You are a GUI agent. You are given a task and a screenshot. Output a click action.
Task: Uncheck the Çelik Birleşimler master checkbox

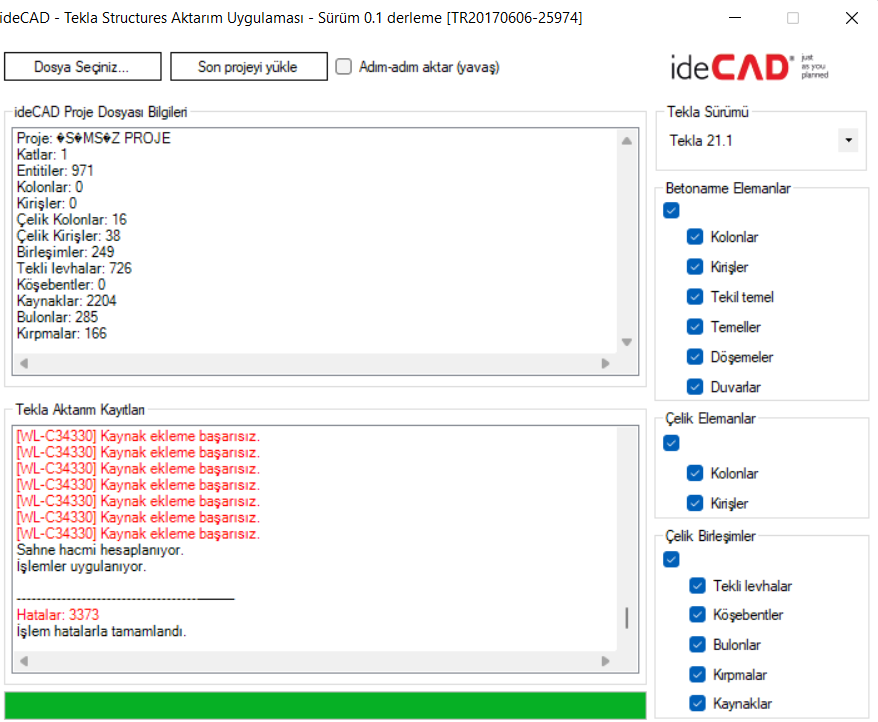[x=671, y=559]
